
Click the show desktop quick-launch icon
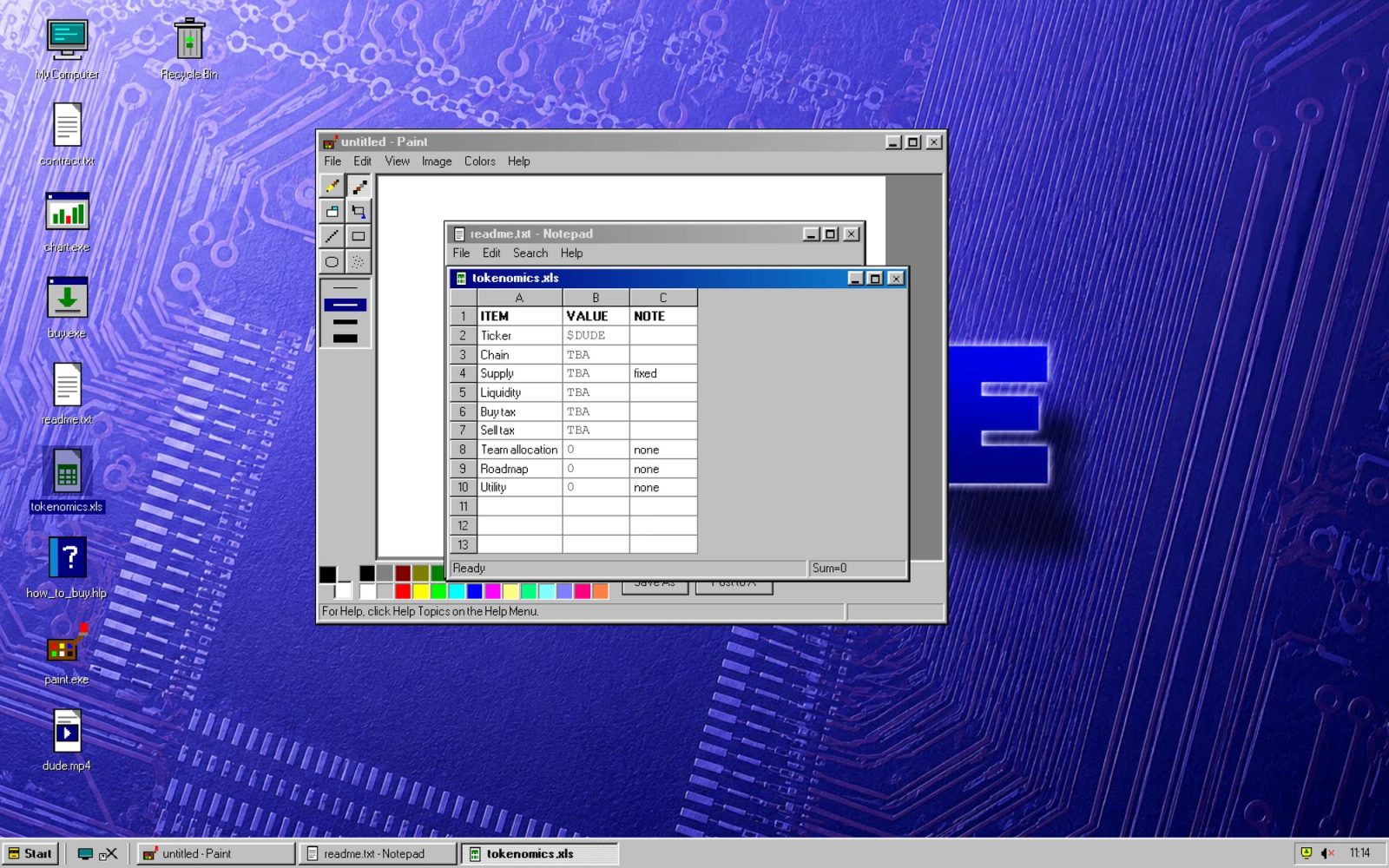pos(85,854)
